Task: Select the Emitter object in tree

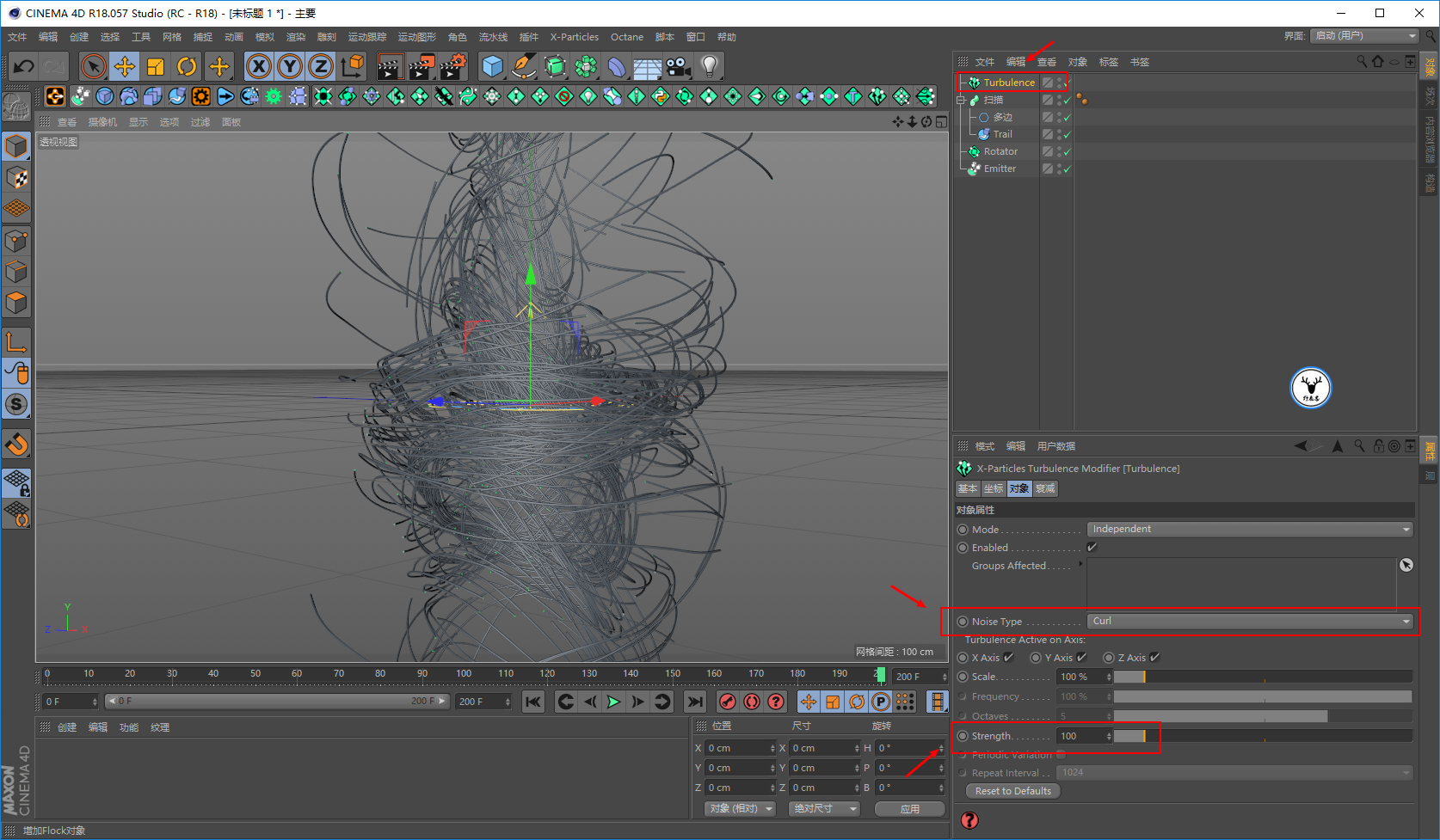Action: (x=1000, y=169)
